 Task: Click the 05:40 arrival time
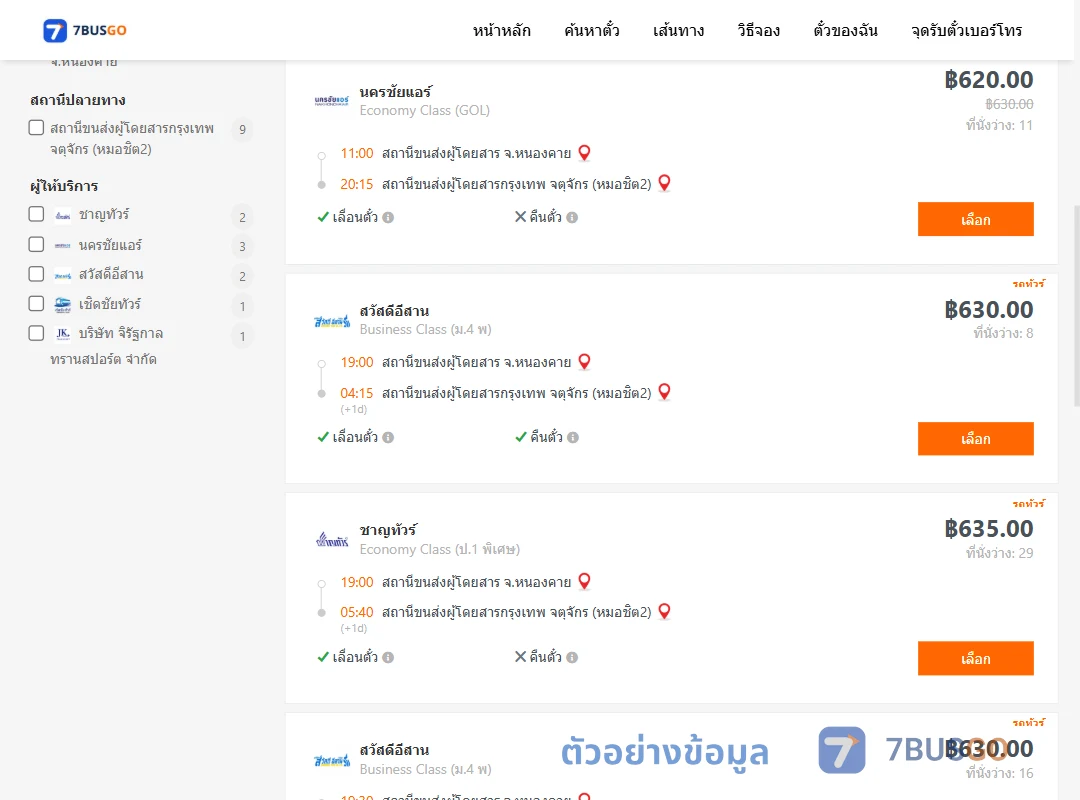coord(356,613)
